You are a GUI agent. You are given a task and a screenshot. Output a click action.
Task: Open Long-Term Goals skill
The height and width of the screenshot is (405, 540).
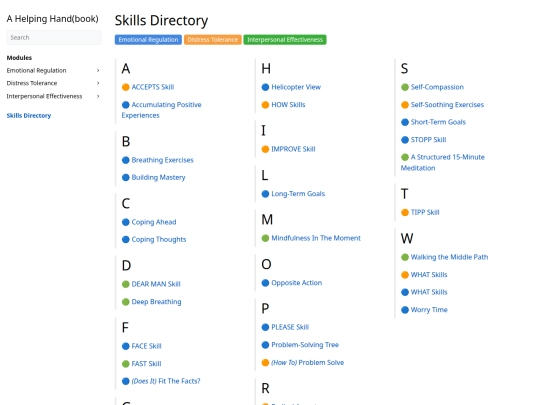click(x=298, y=194)
